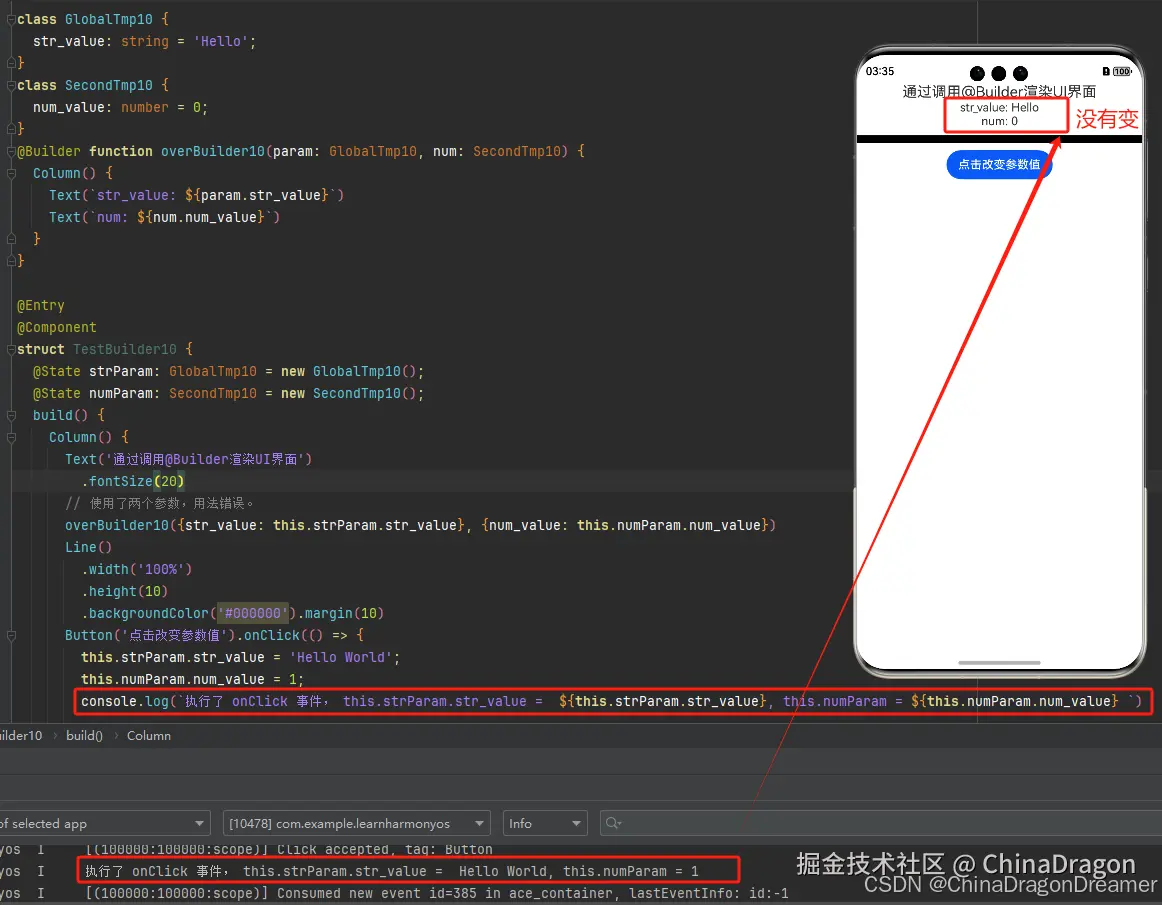Select the Column breadcrumb item
This screenshot has height=905, width=1162.
pyautogui.click(x=148, y=735)
